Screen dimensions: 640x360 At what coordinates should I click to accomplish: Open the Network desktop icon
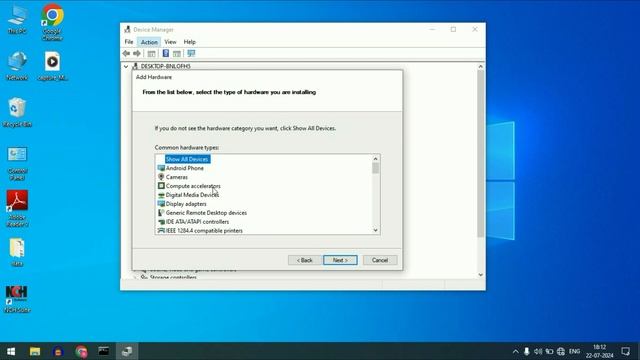pyautogui.click(x=17, y=66)
